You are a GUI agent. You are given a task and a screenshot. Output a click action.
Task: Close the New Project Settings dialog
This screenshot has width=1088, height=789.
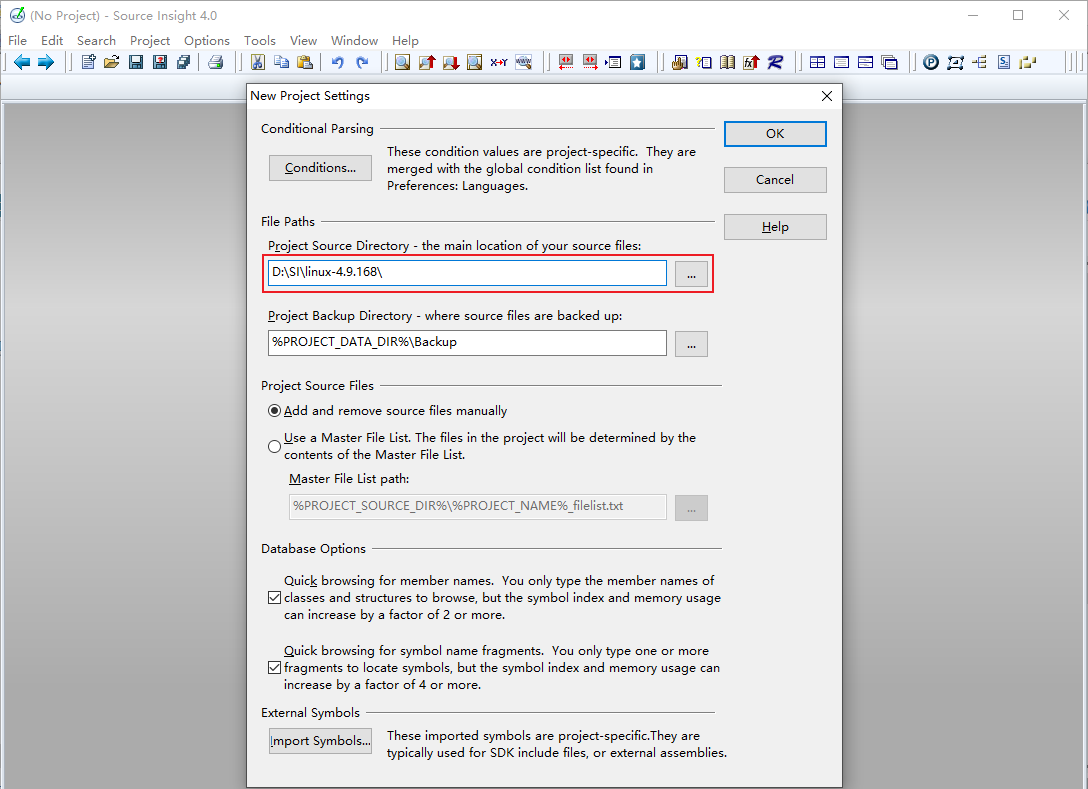point(826,96)
